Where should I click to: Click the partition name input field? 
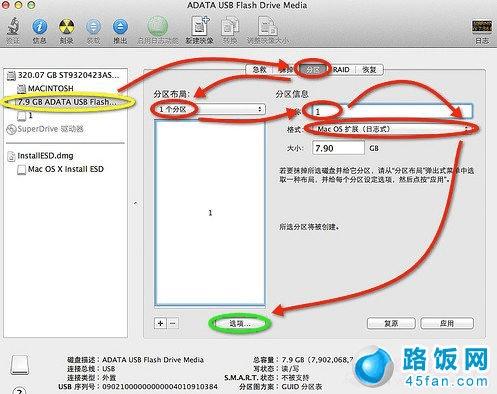392,111
